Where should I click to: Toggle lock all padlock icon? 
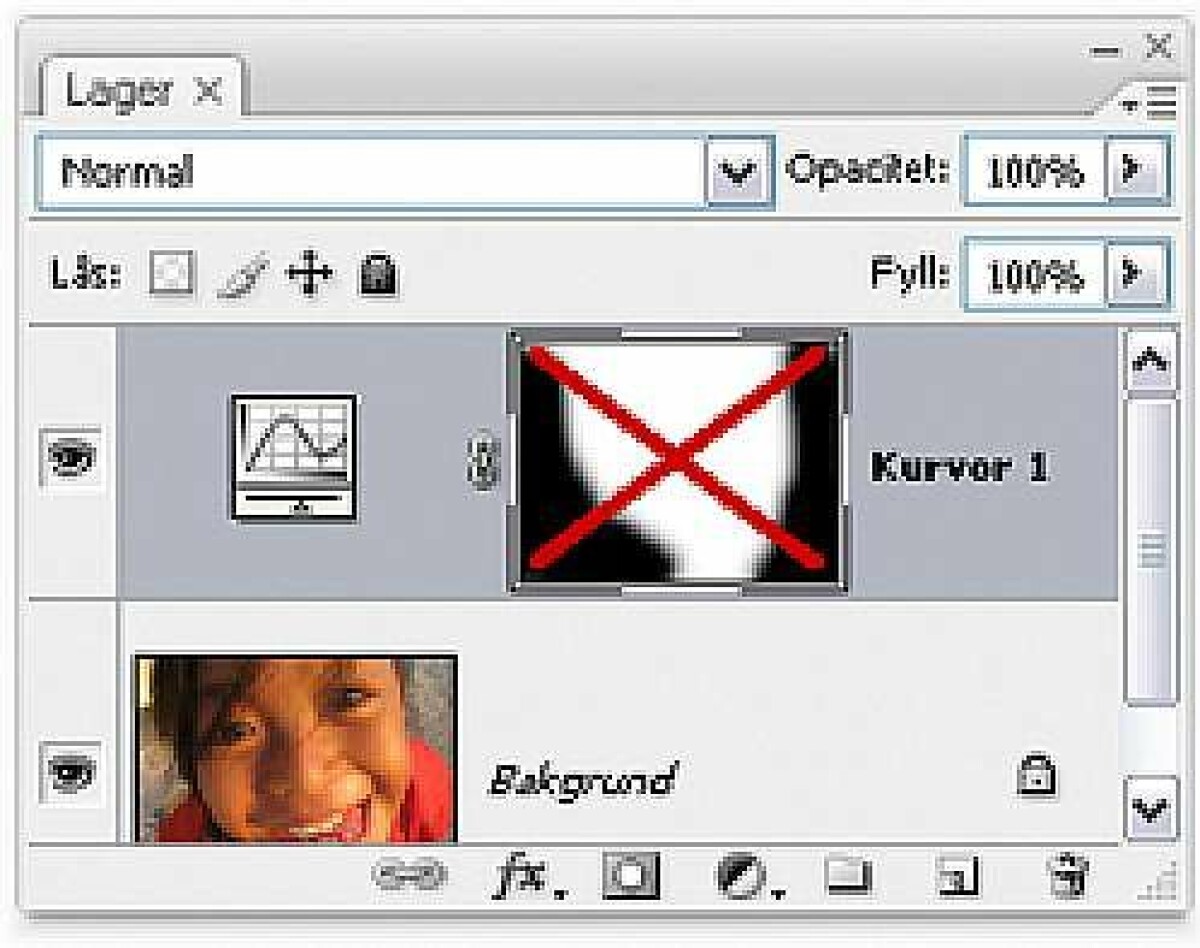(x=378, y=274)
